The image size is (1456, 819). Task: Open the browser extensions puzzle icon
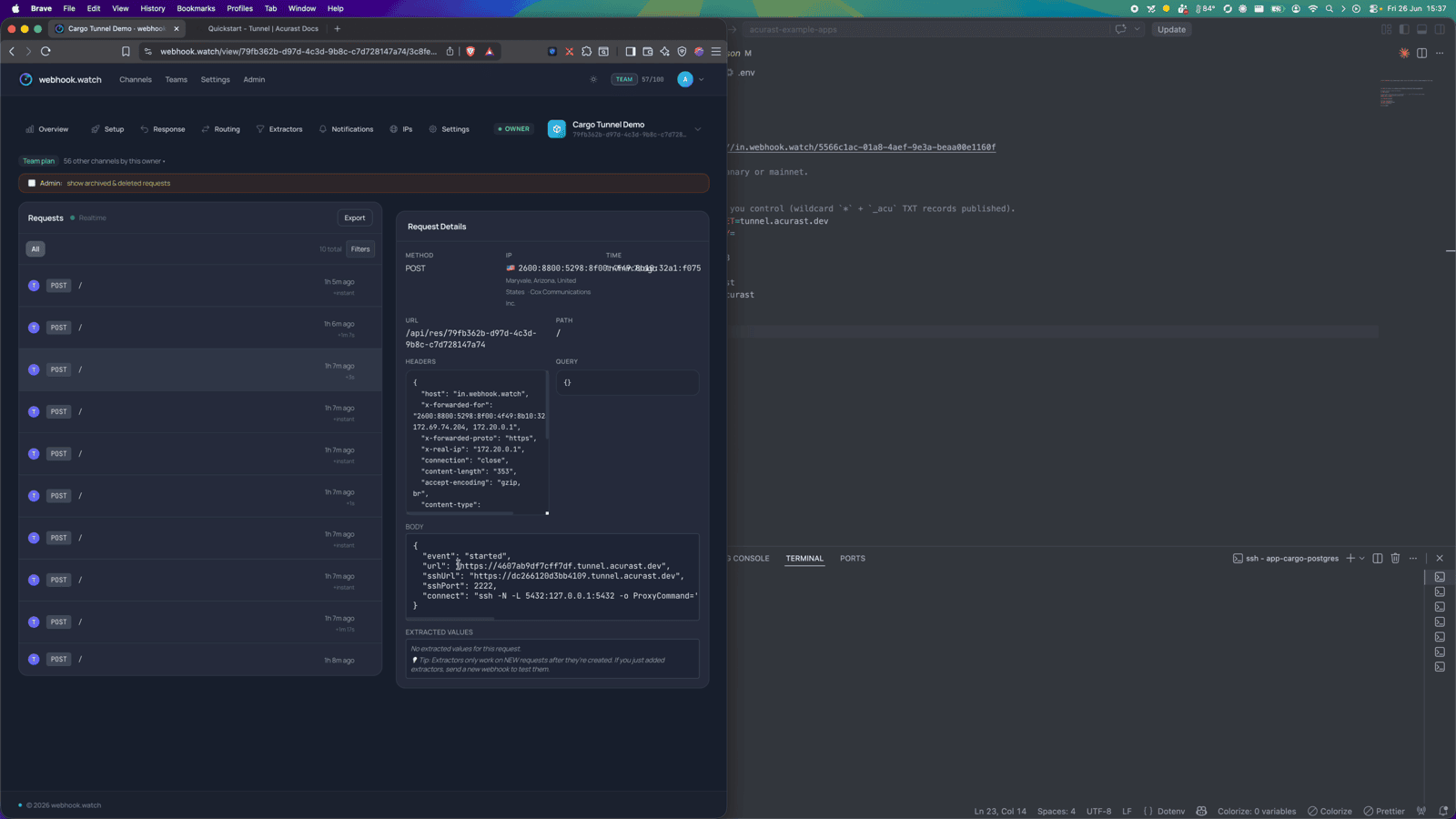coord(586,52)
